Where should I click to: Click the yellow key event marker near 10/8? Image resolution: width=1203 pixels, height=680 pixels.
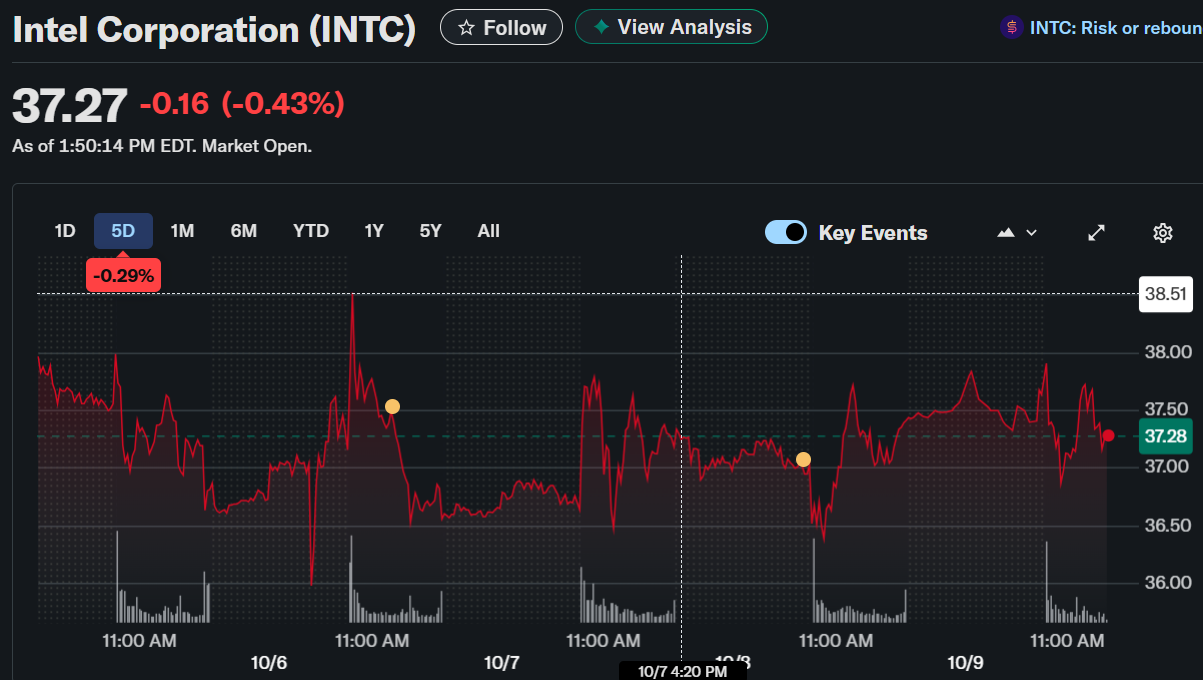click(803, 460)
